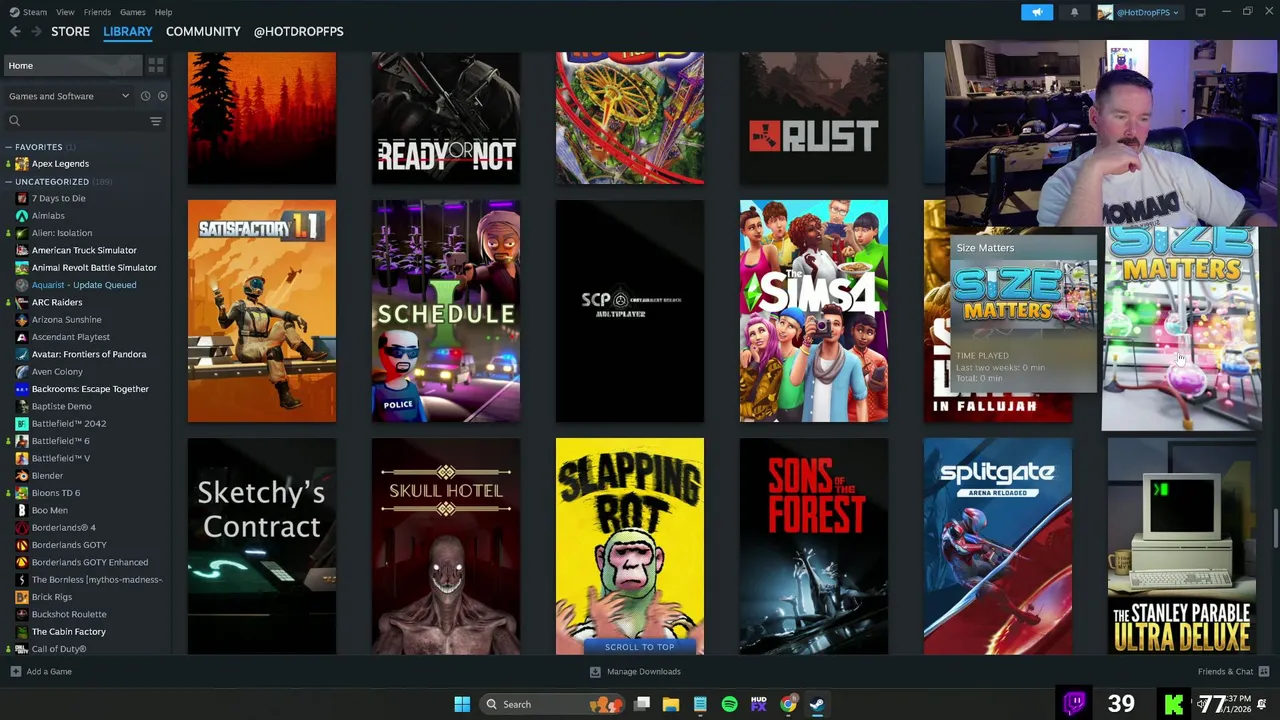
Task: Select the SCP Containment Breach Multiplayer cover
Action: coord(630,311)
